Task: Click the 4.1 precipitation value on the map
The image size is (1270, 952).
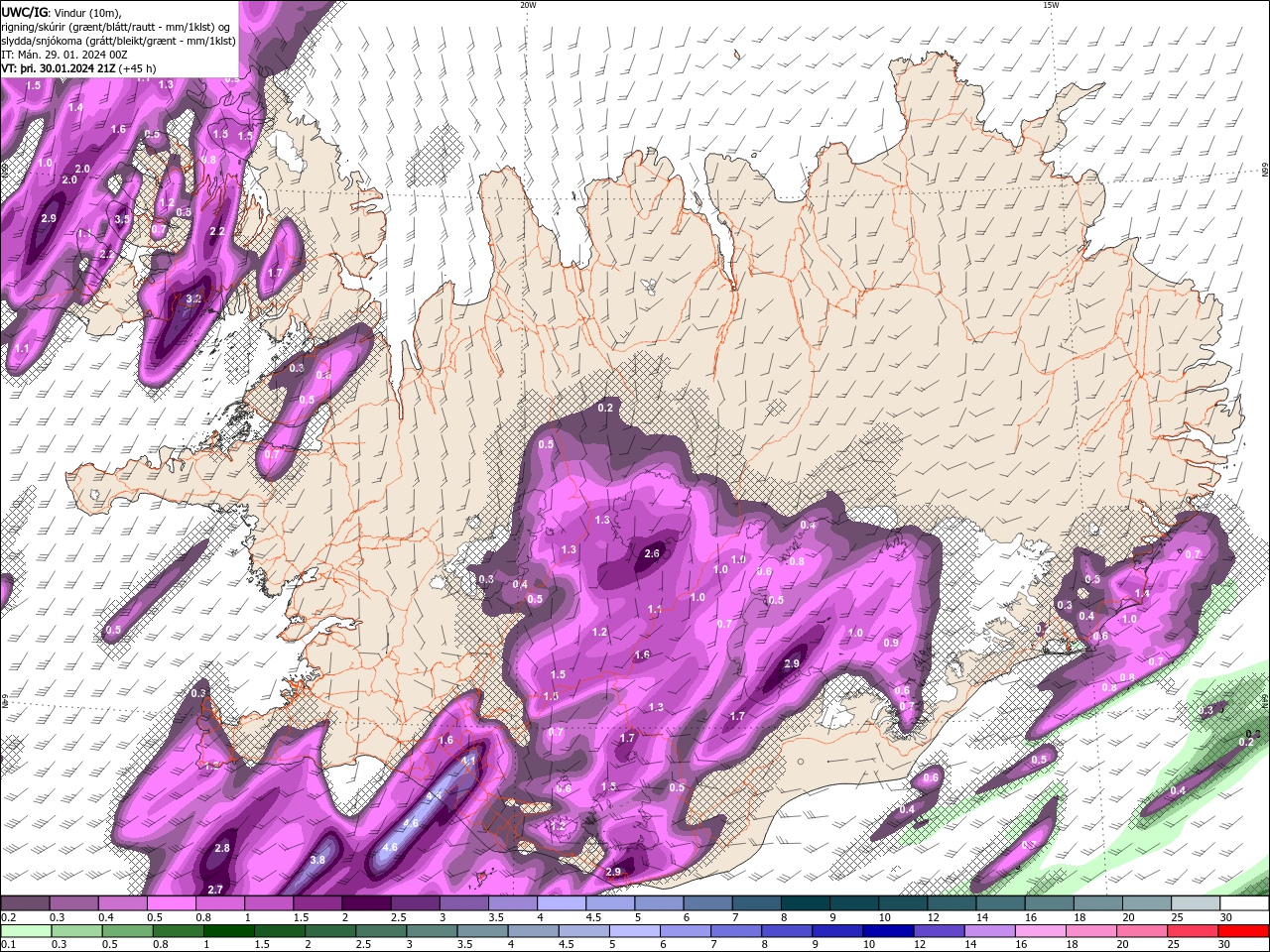Action: point(469,760)
